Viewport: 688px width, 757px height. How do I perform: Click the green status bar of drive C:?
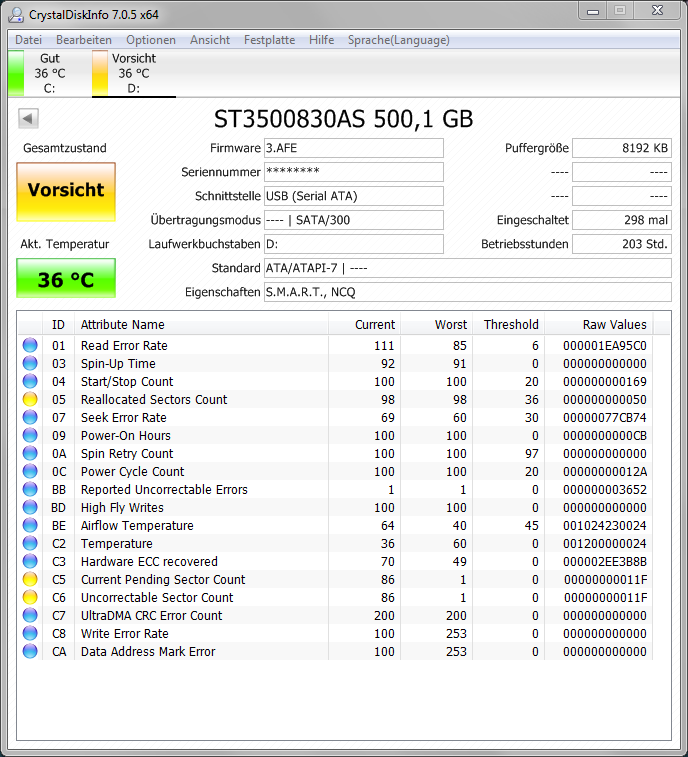tap(16, 73)
